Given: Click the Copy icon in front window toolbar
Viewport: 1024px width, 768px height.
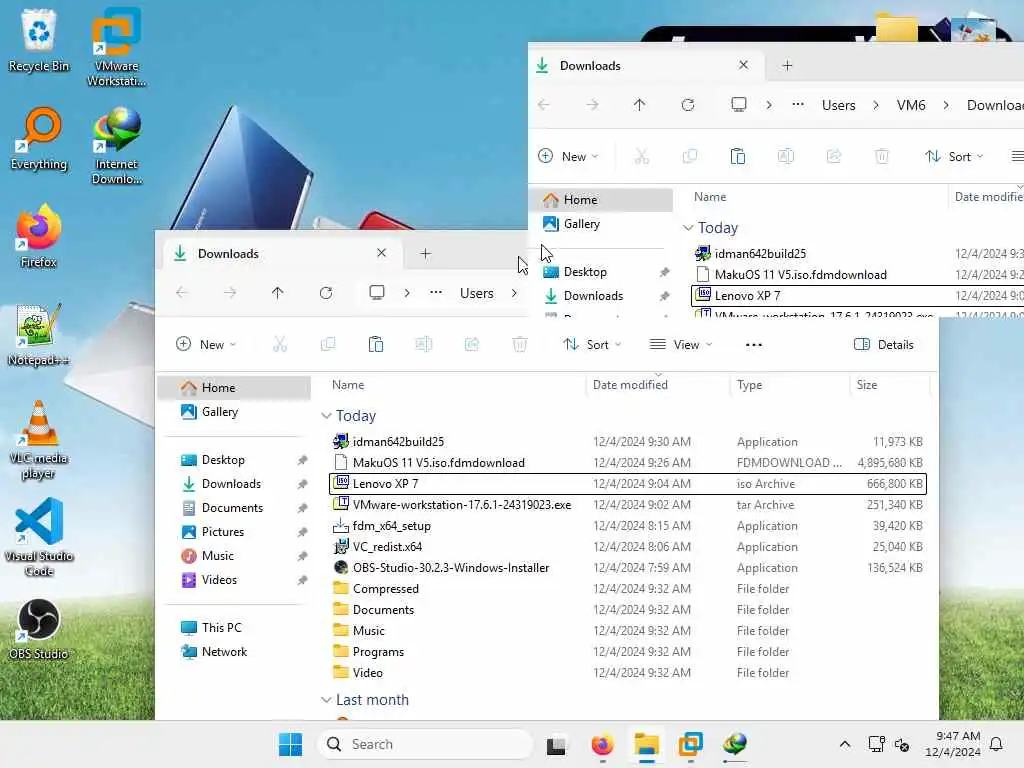Looking at the screenshot, I should [x=328, y=344].
